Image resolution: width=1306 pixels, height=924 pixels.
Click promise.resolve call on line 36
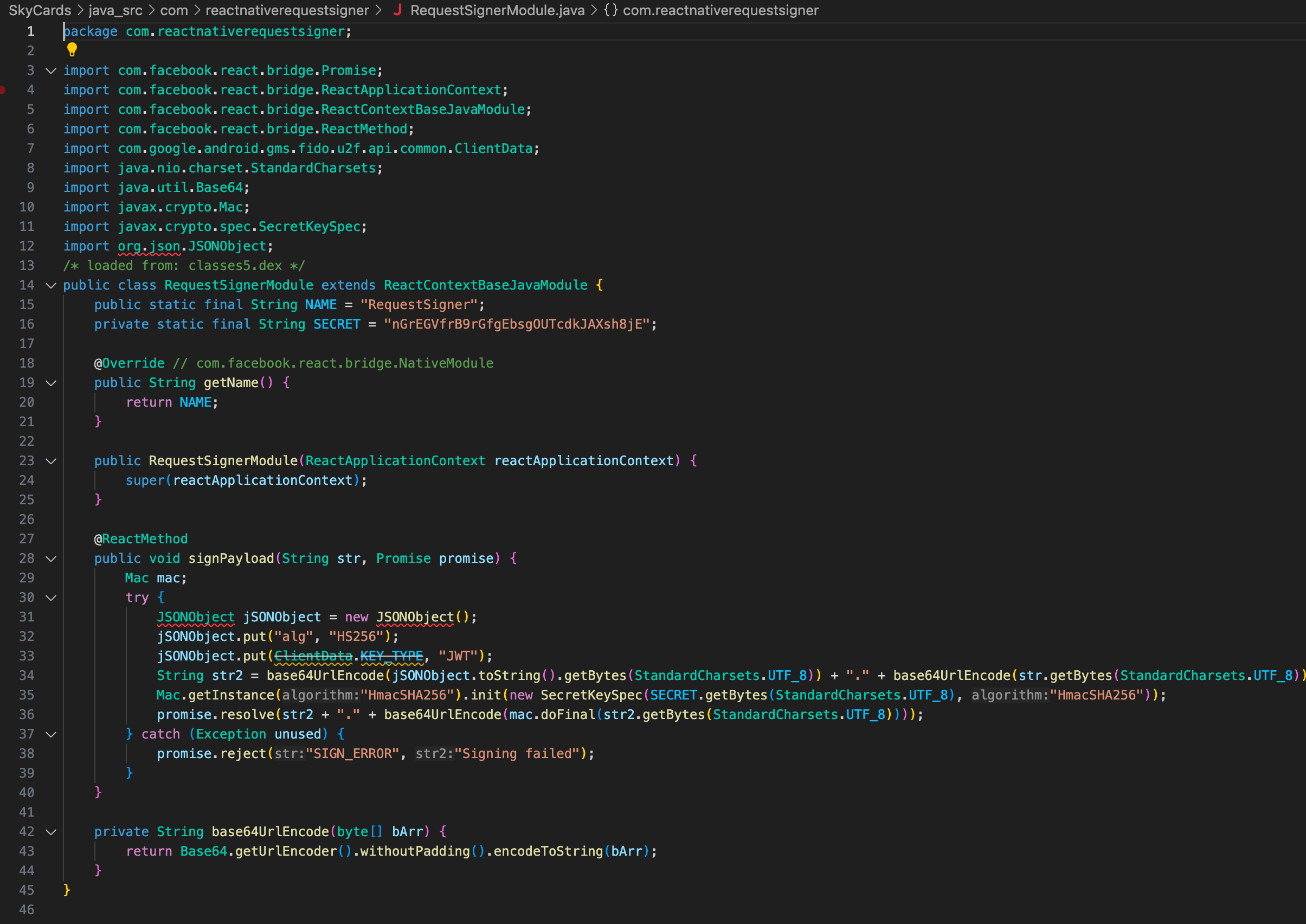pyautogui.click(x=216, y=715)
